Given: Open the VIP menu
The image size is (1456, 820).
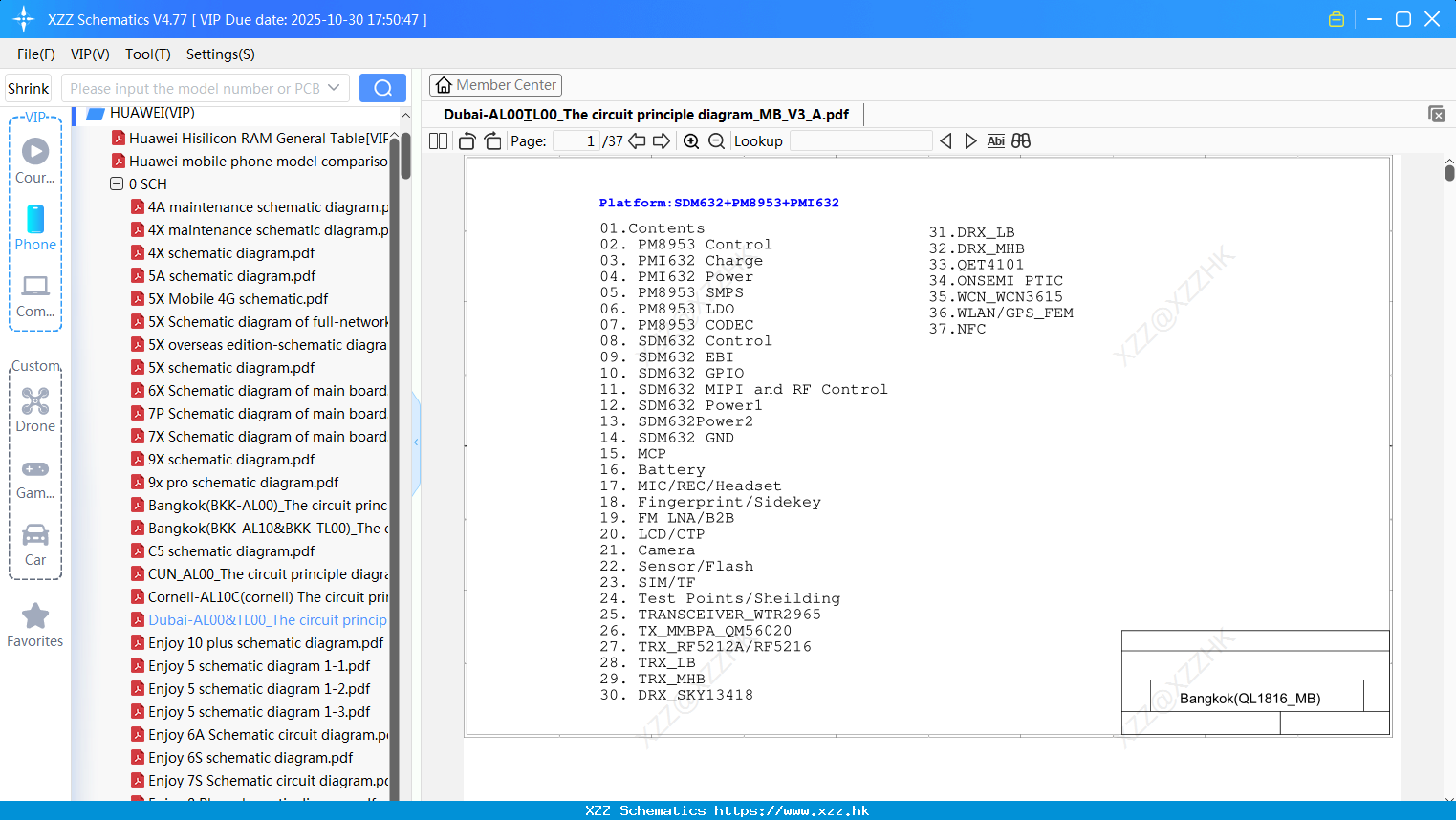Looking at the screenshot, I should 90,54.
